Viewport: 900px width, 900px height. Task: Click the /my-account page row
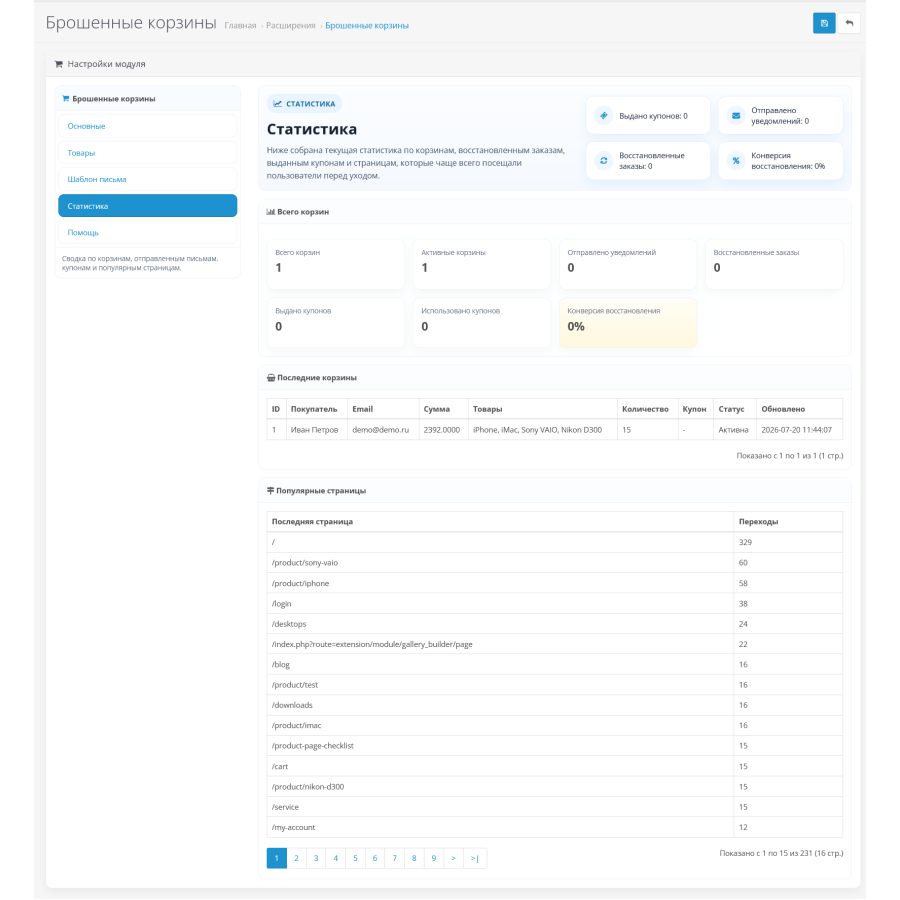coord(554,827)
